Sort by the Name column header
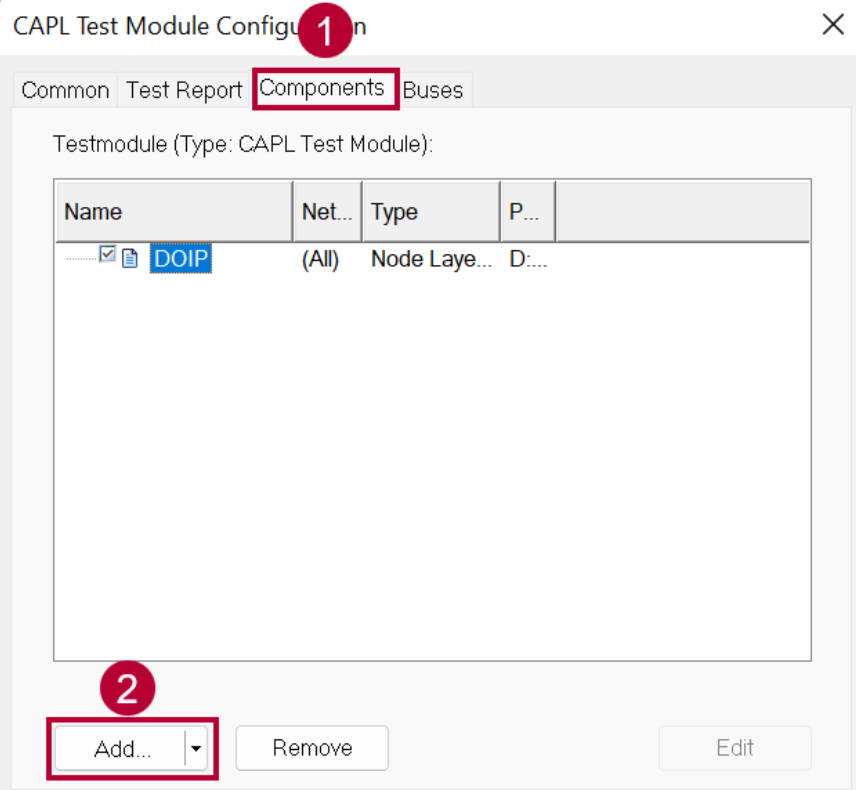856x790 pixels. (x=174, y=212)
